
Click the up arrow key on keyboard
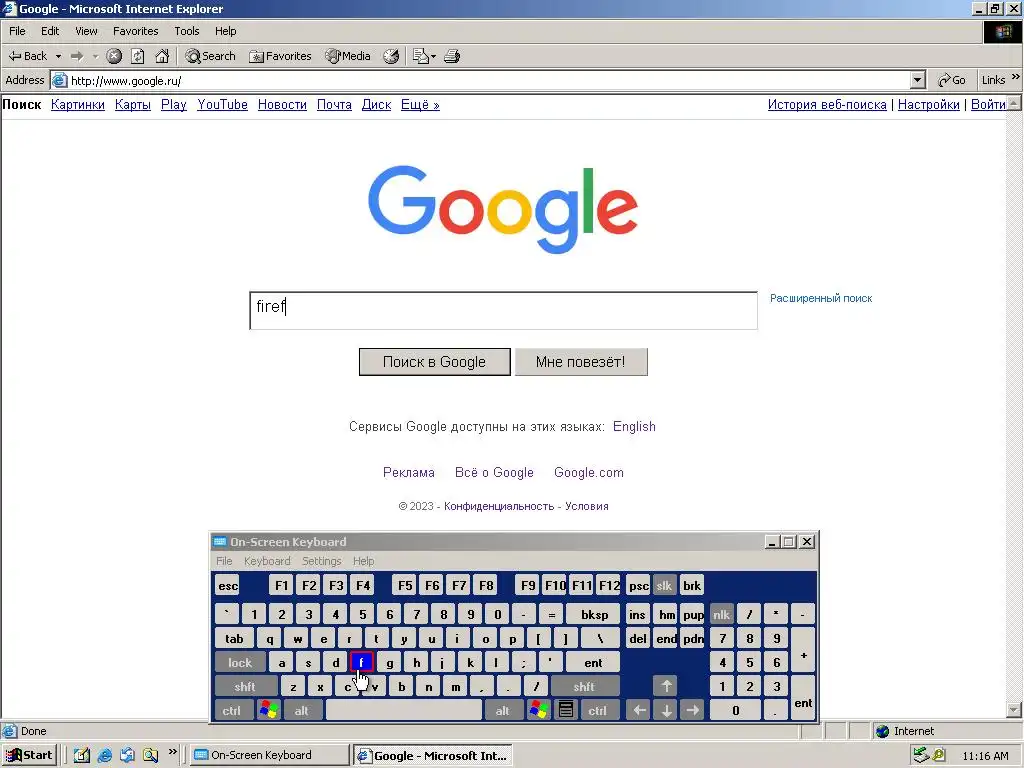point(666,686)
